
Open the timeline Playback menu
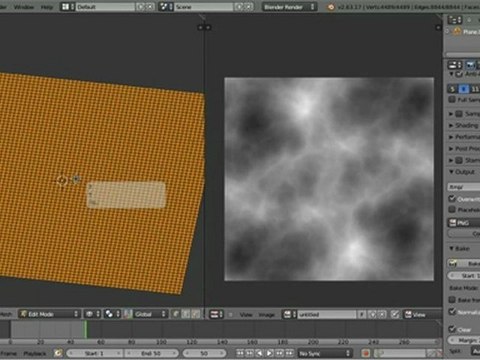35,353
